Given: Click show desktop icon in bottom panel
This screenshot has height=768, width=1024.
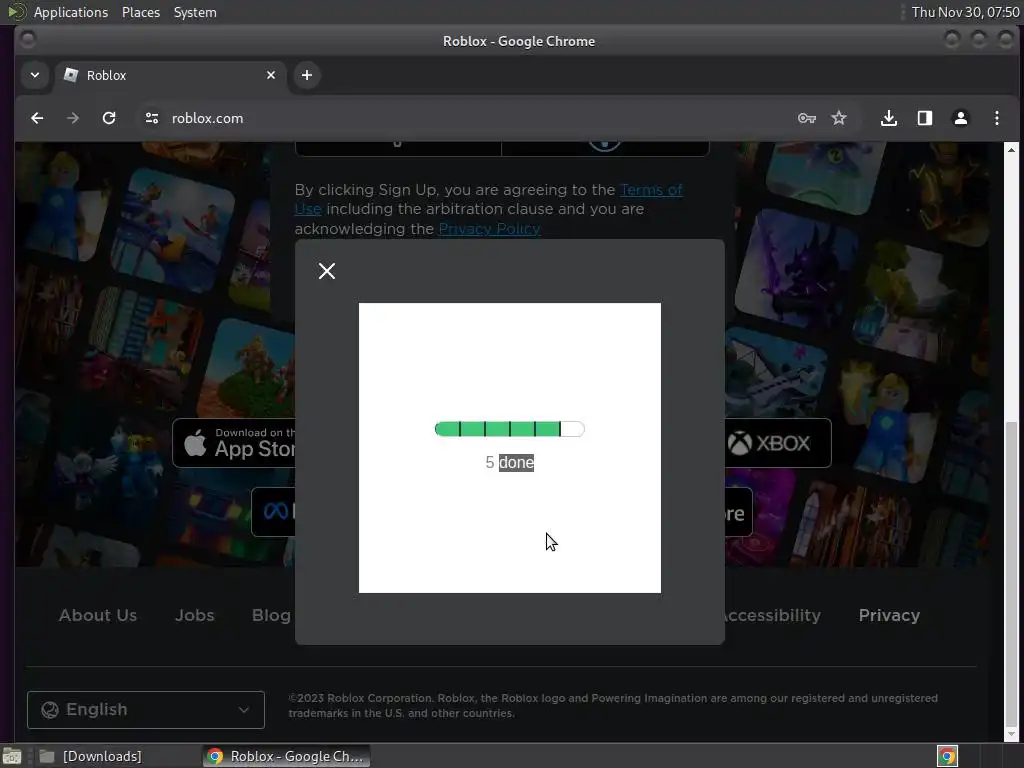Looking at the screenshot, I should 11,756.
